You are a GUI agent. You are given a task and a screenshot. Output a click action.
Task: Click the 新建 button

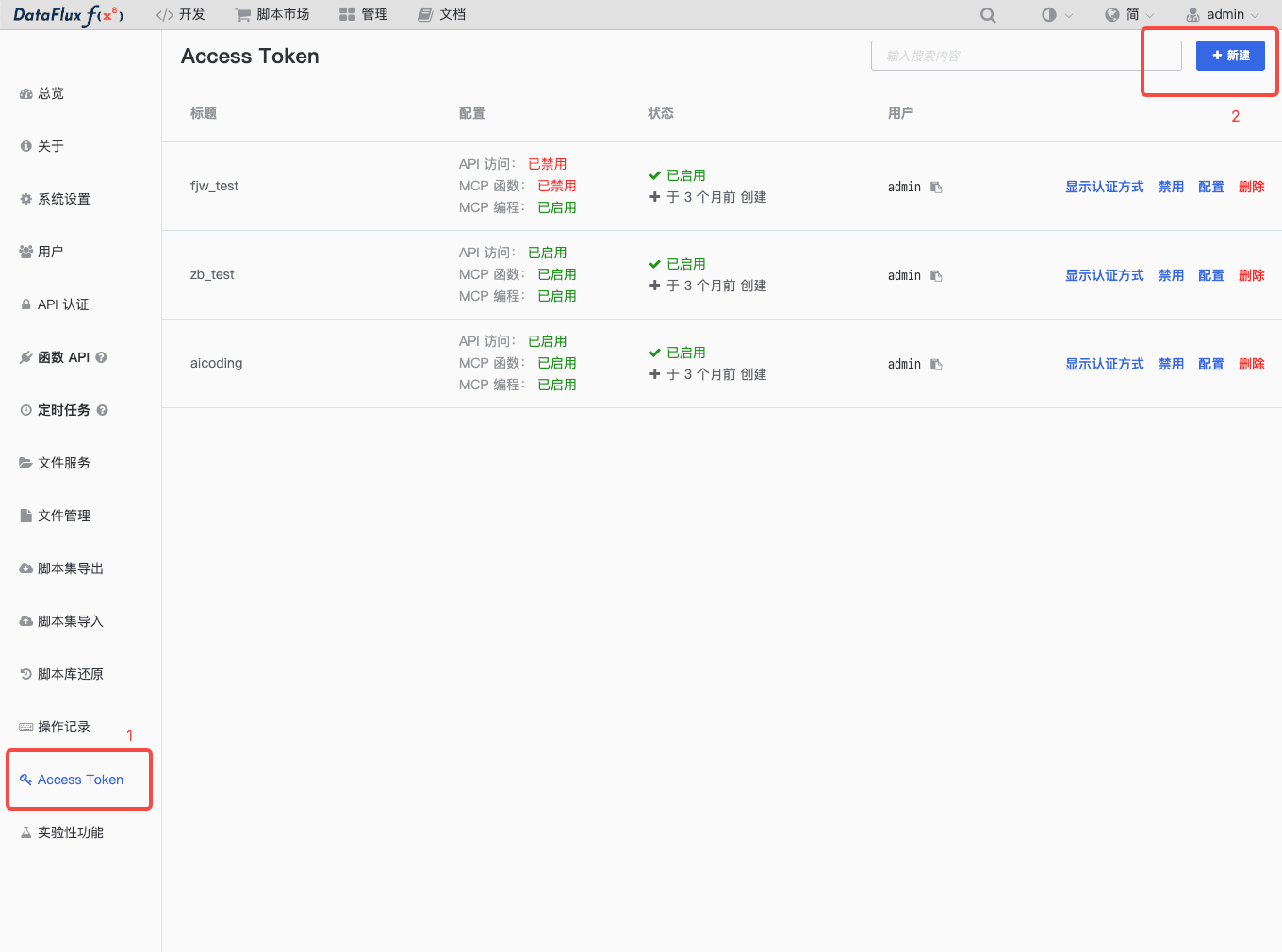1230,56
